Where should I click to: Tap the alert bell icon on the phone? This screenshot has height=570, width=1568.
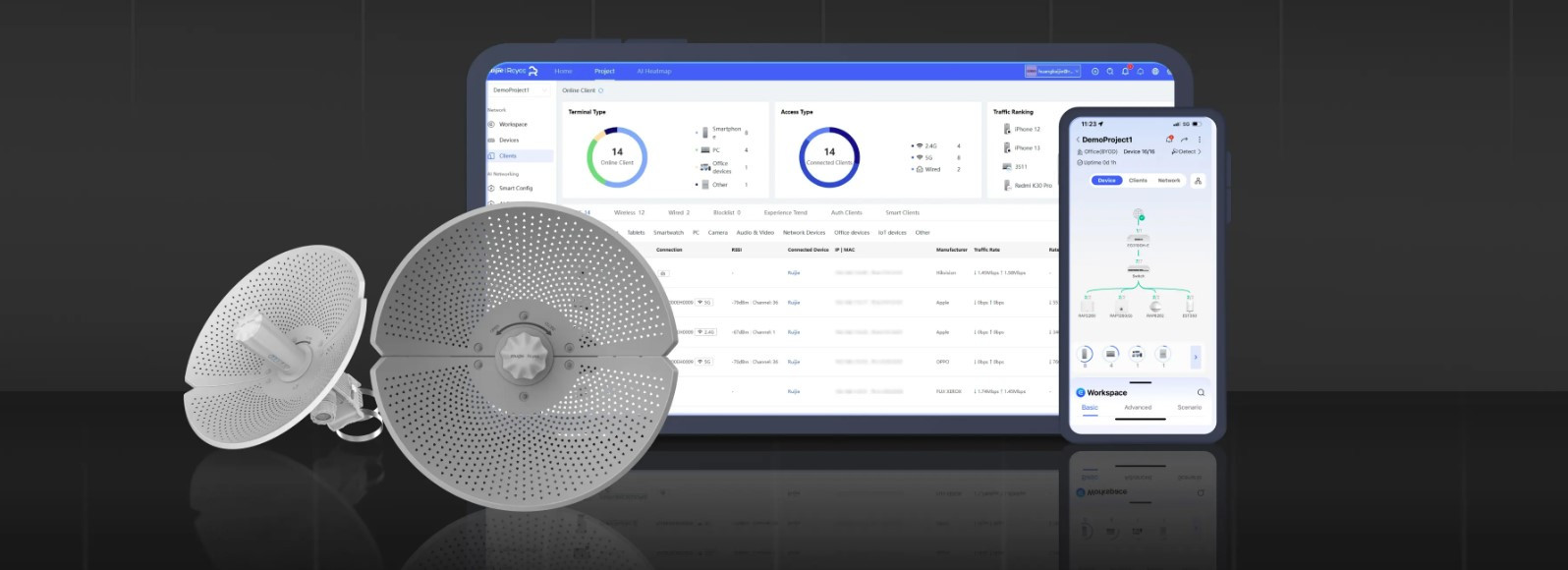1170,140
